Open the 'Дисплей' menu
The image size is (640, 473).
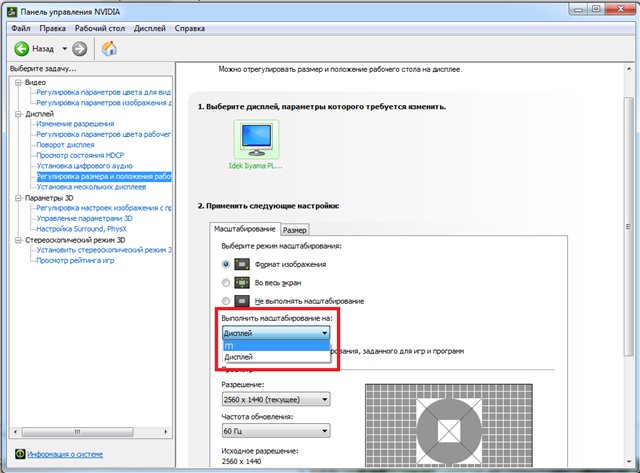coord(150,29)
